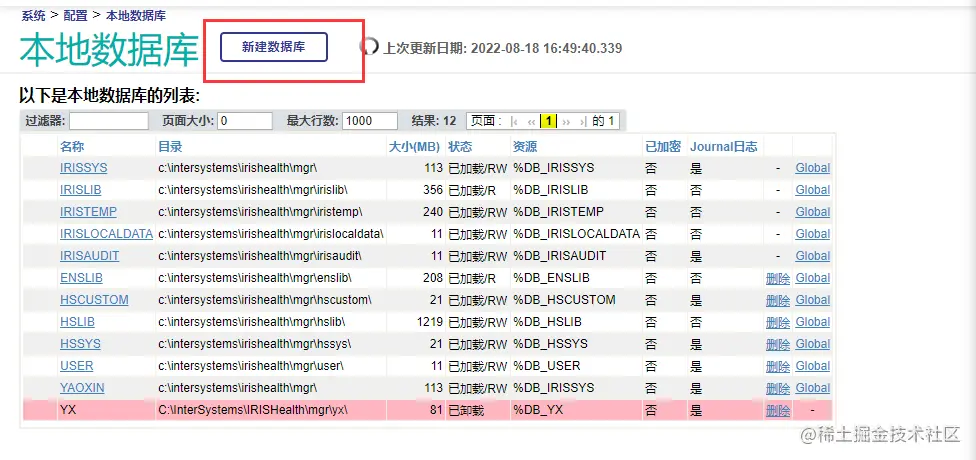Click 删除 for YX row
The image size is (976, 460).
tap(778, 411)
